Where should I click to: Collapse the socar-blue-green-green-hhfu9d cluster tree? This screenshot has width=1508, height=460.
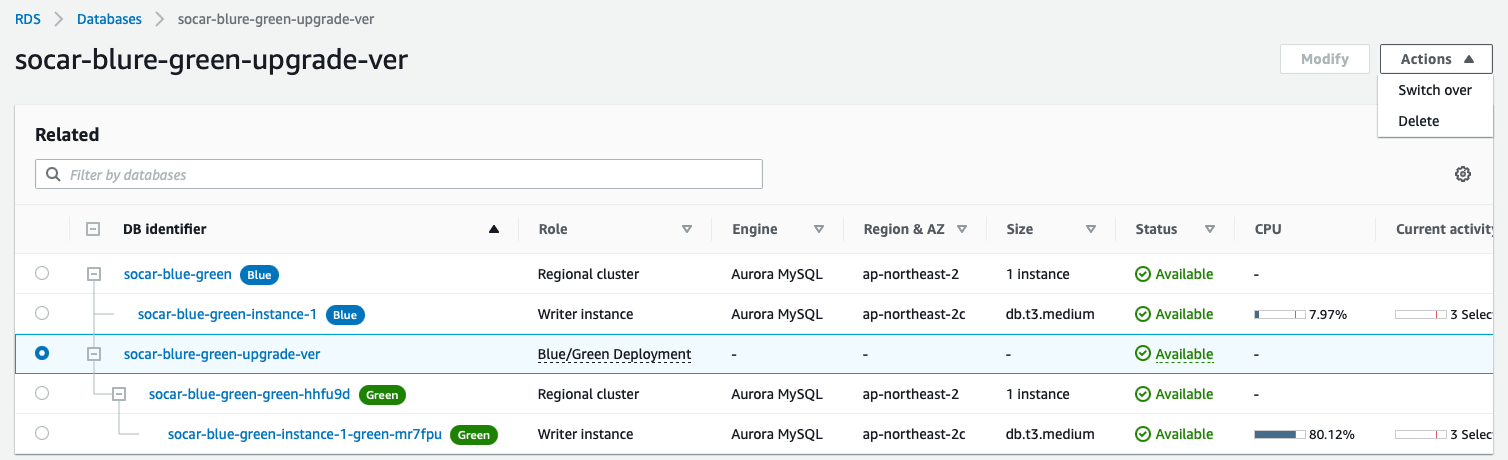click(119, 393)
